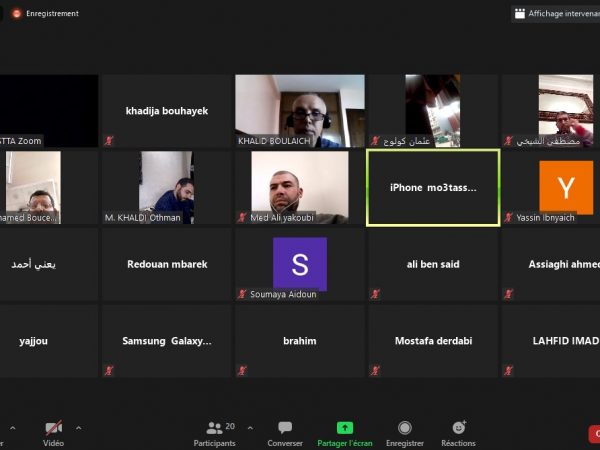600x450 pixels.
Task: Click muted mic icon on عثمان كولوح tile
Action: coord(375,141)
